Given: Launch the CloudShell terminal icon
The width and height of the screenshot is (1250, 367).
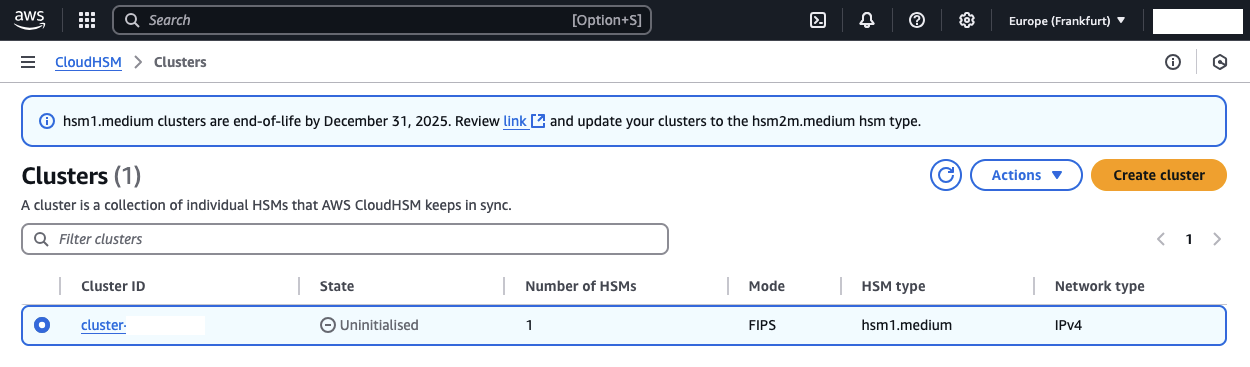Looking at the screenshot, I should tap(817, 20).
